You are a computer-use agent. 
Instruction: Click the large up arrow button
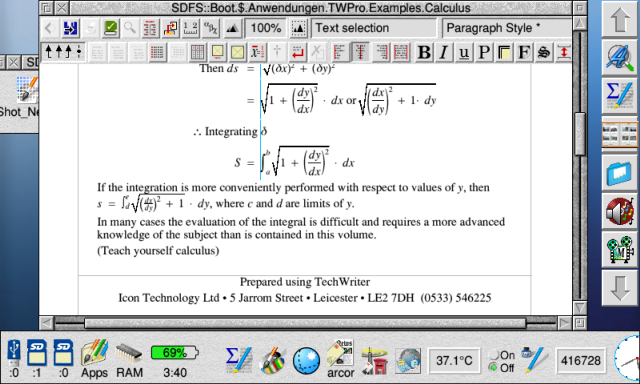tap(620, 20)
